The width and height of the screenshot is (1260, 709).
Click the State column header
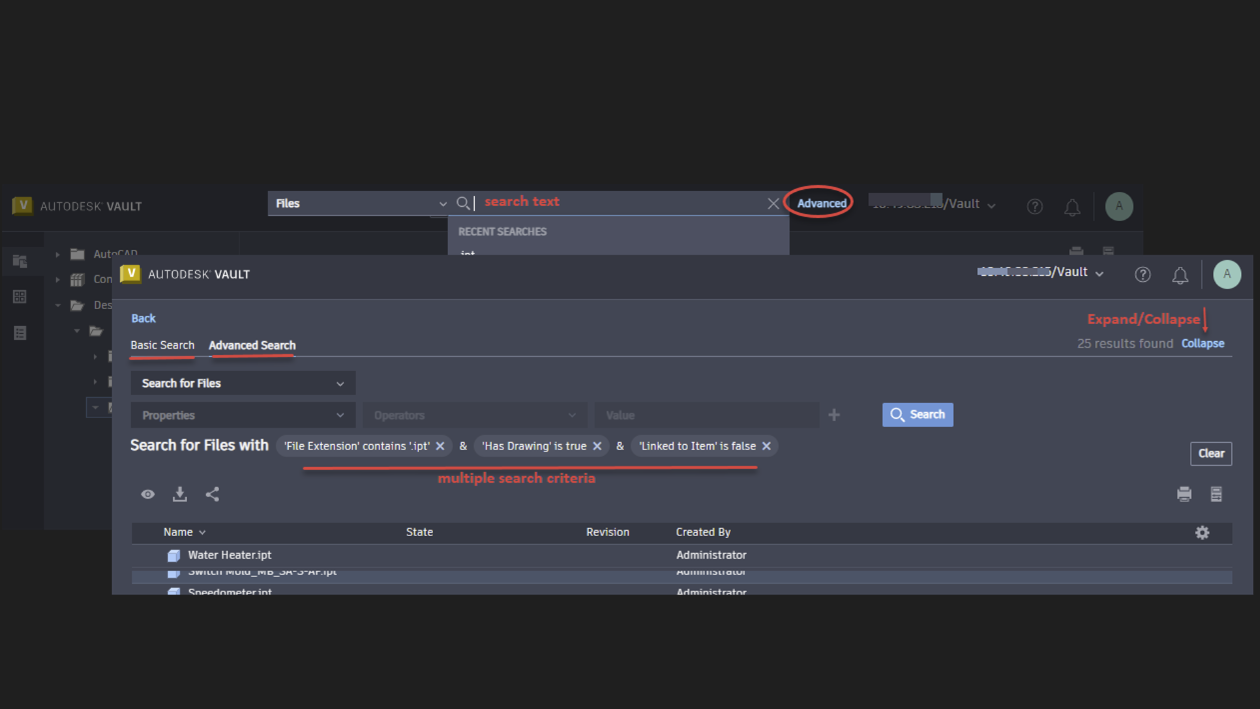(x=419, y=532)
